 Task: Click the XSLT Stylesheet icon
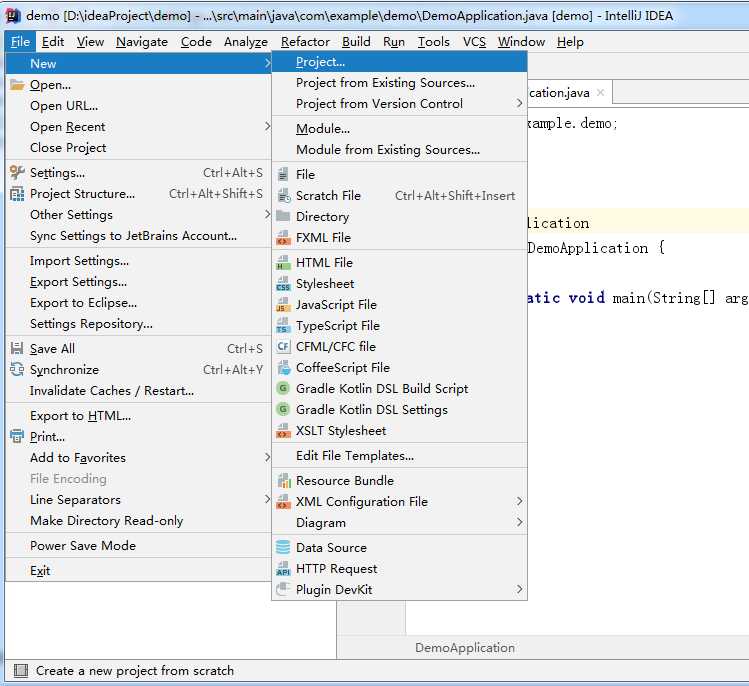coord(283,430)
